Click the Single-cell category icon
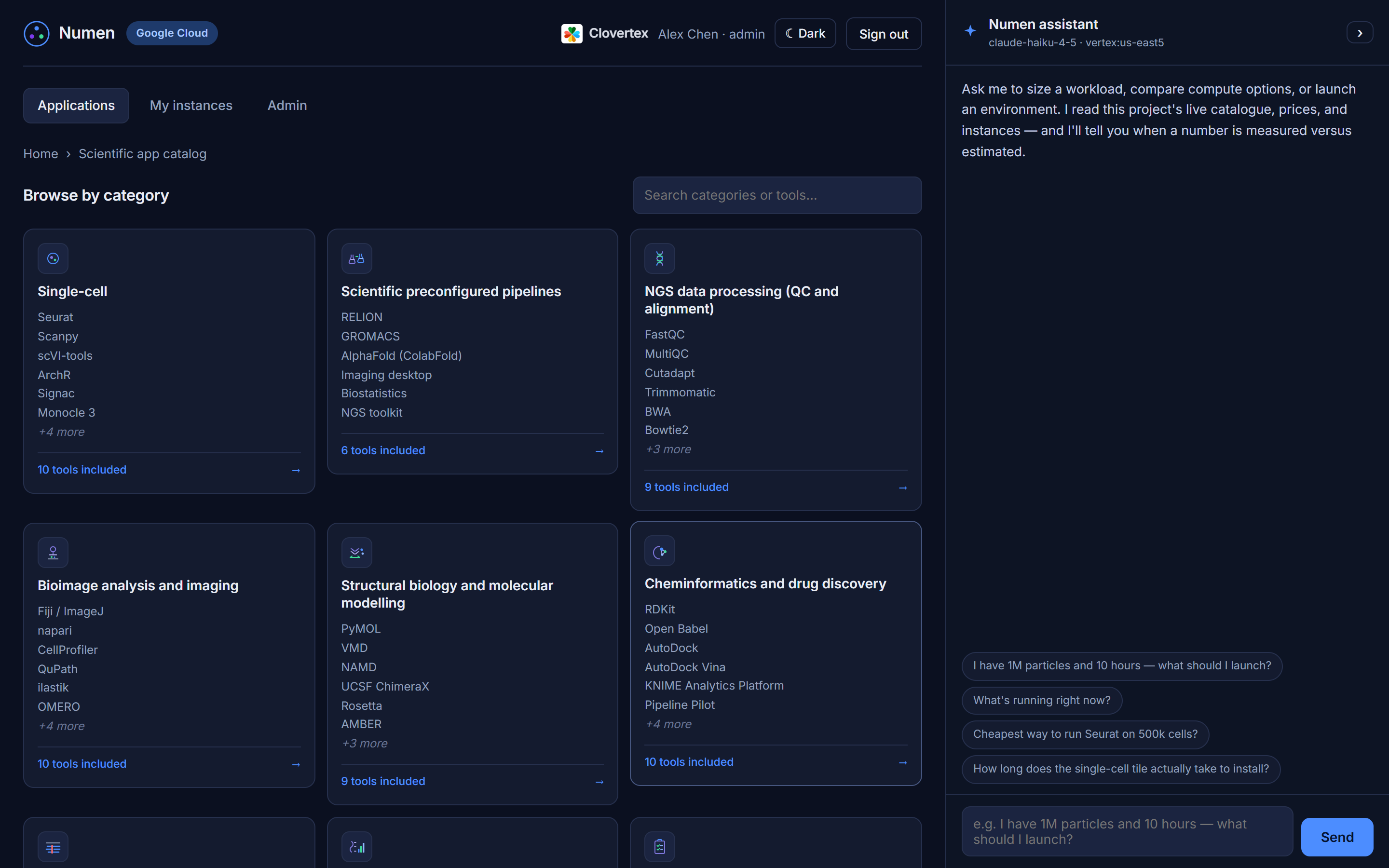Viewport: 1389px width, 868px height. [x=53, y=259]
